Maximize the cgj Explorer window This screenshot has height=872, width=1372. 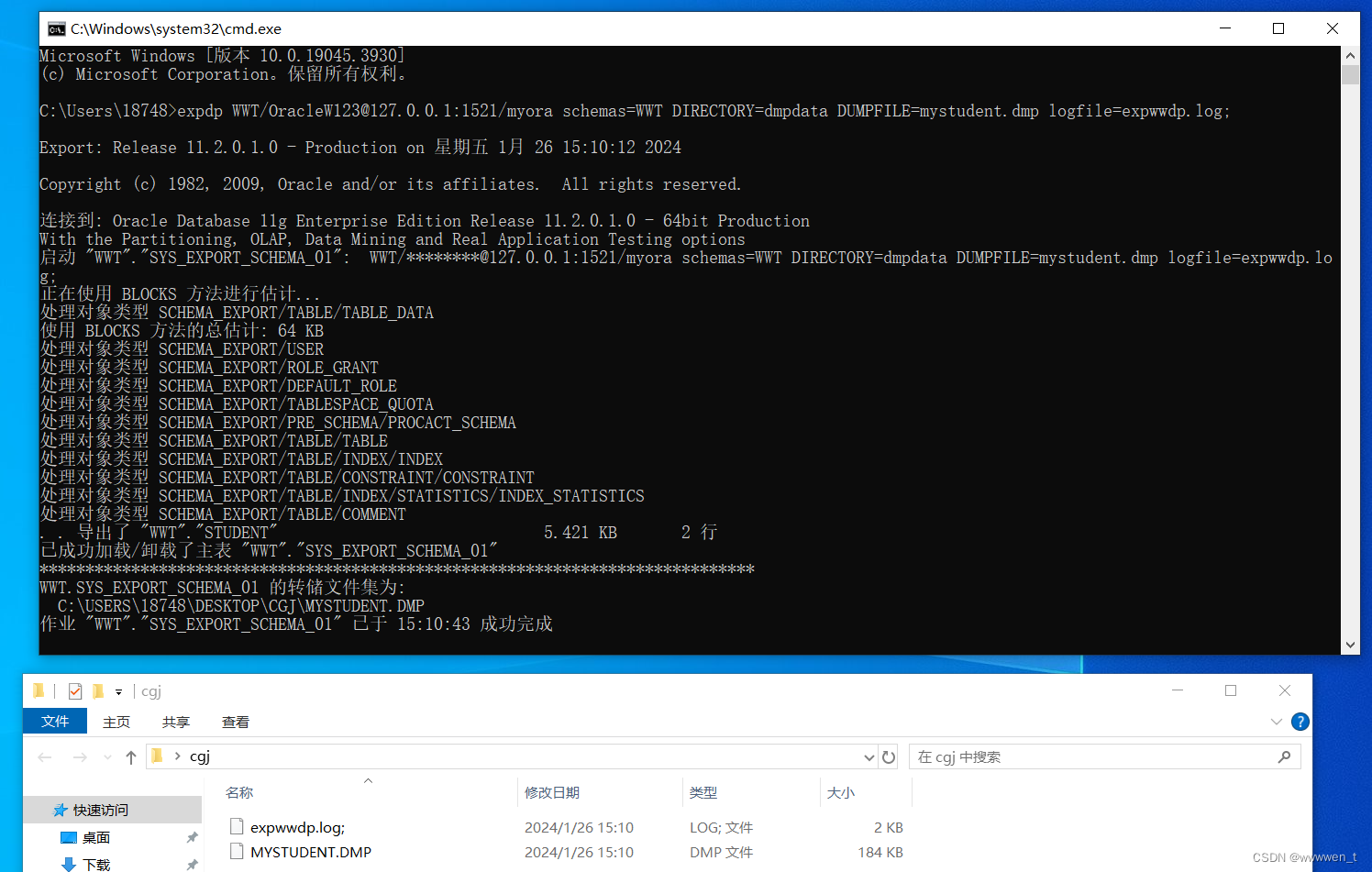coord(1231,690)
